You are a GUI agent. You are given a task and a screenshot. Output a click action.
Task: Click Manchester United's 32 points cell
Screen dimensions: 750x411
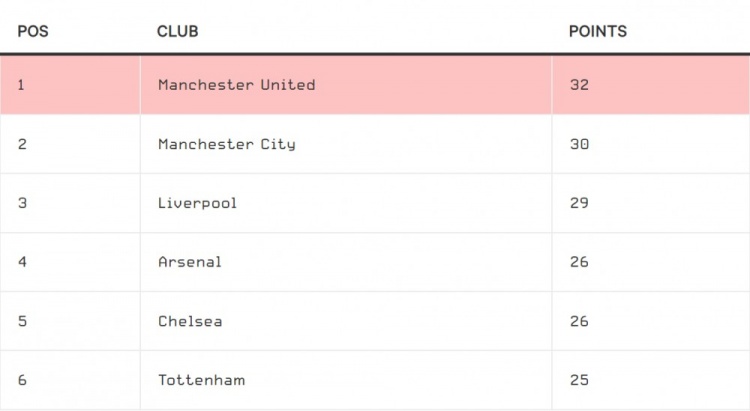651,85
